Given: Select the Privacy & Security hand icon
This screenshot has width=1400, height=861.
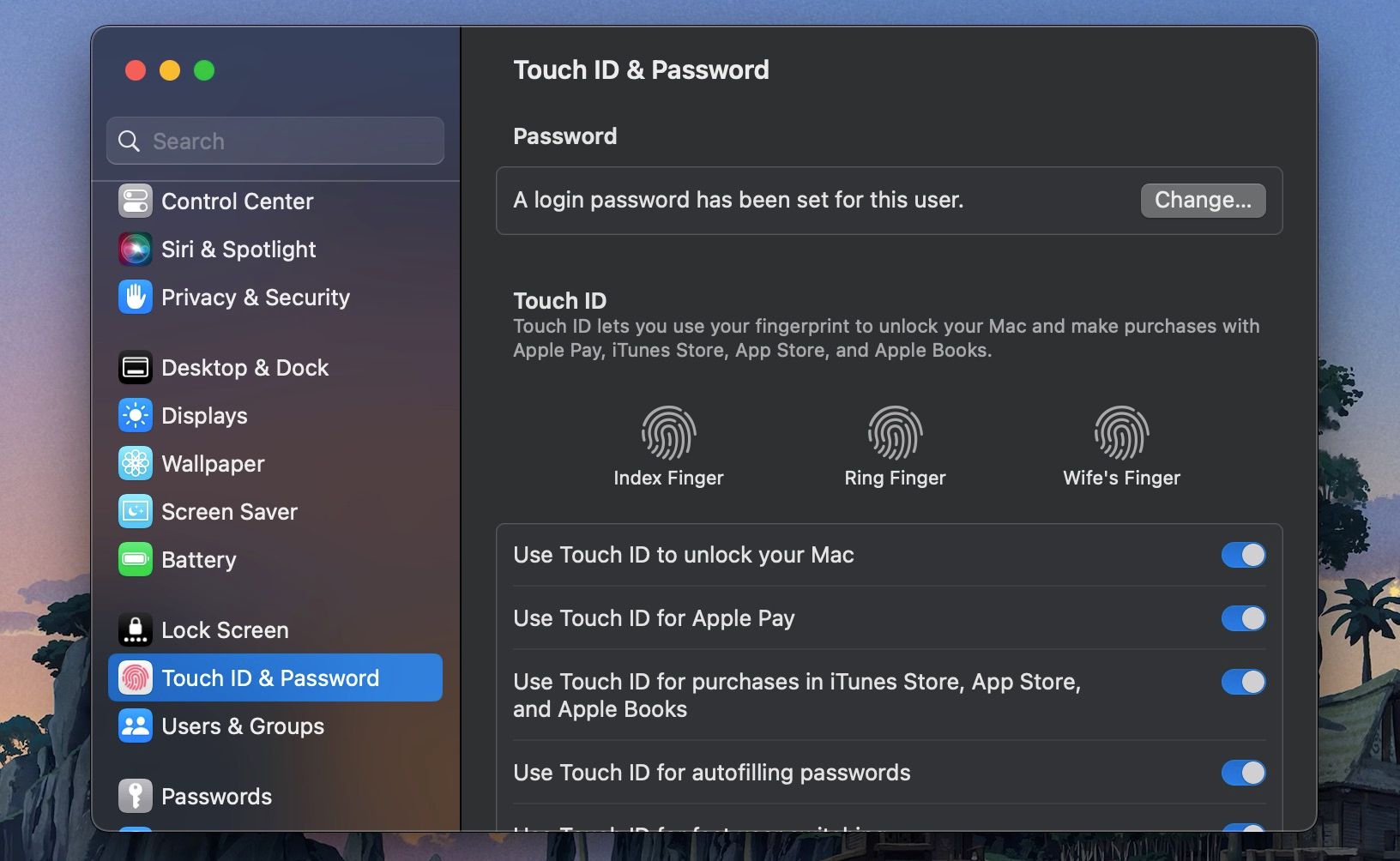Looking at the screenshot, I should tap(135, 298).
